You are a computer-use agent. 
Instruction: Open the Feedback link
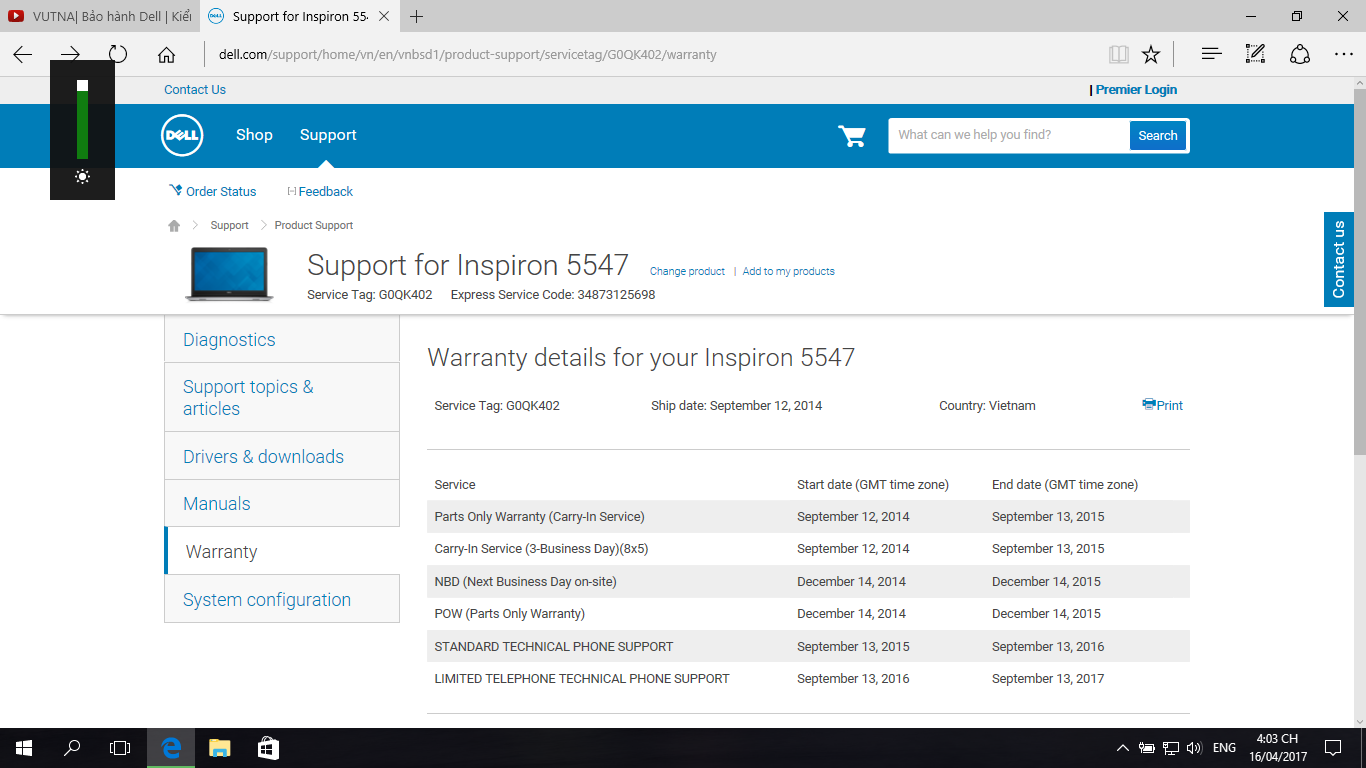point(320,191)
